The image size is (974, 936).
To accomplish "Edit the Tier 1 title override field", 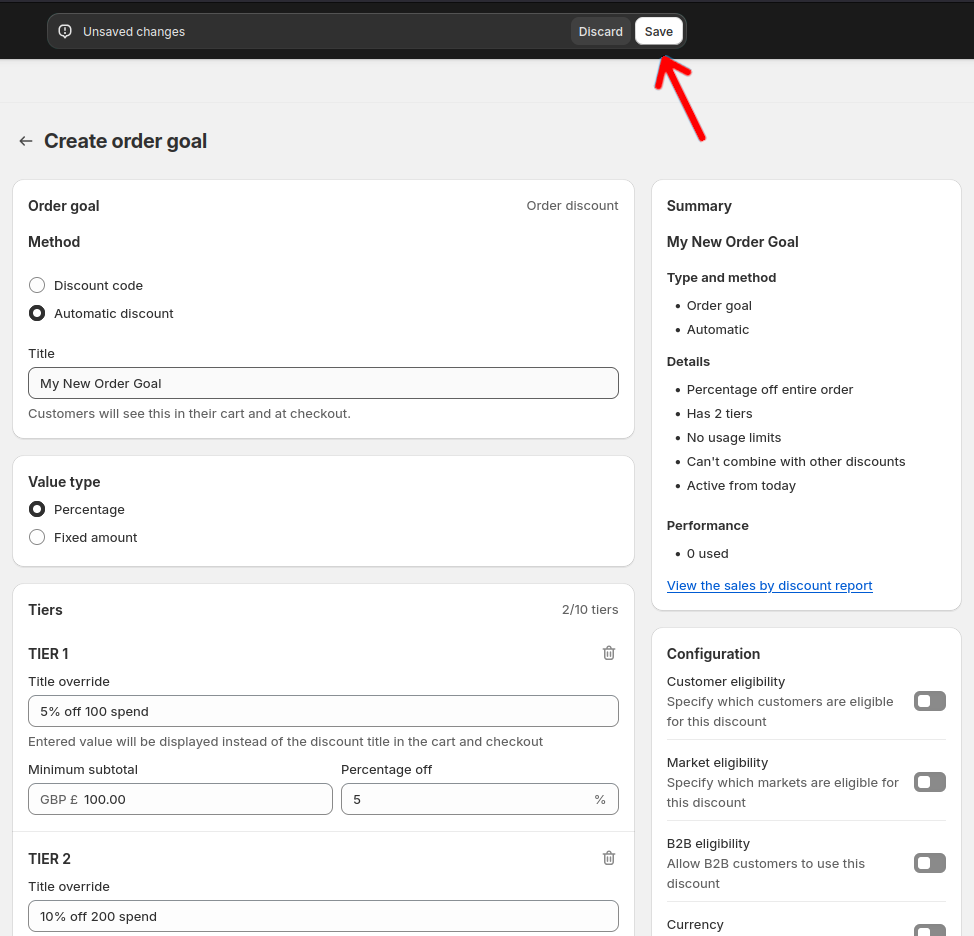I will point(323,711).
